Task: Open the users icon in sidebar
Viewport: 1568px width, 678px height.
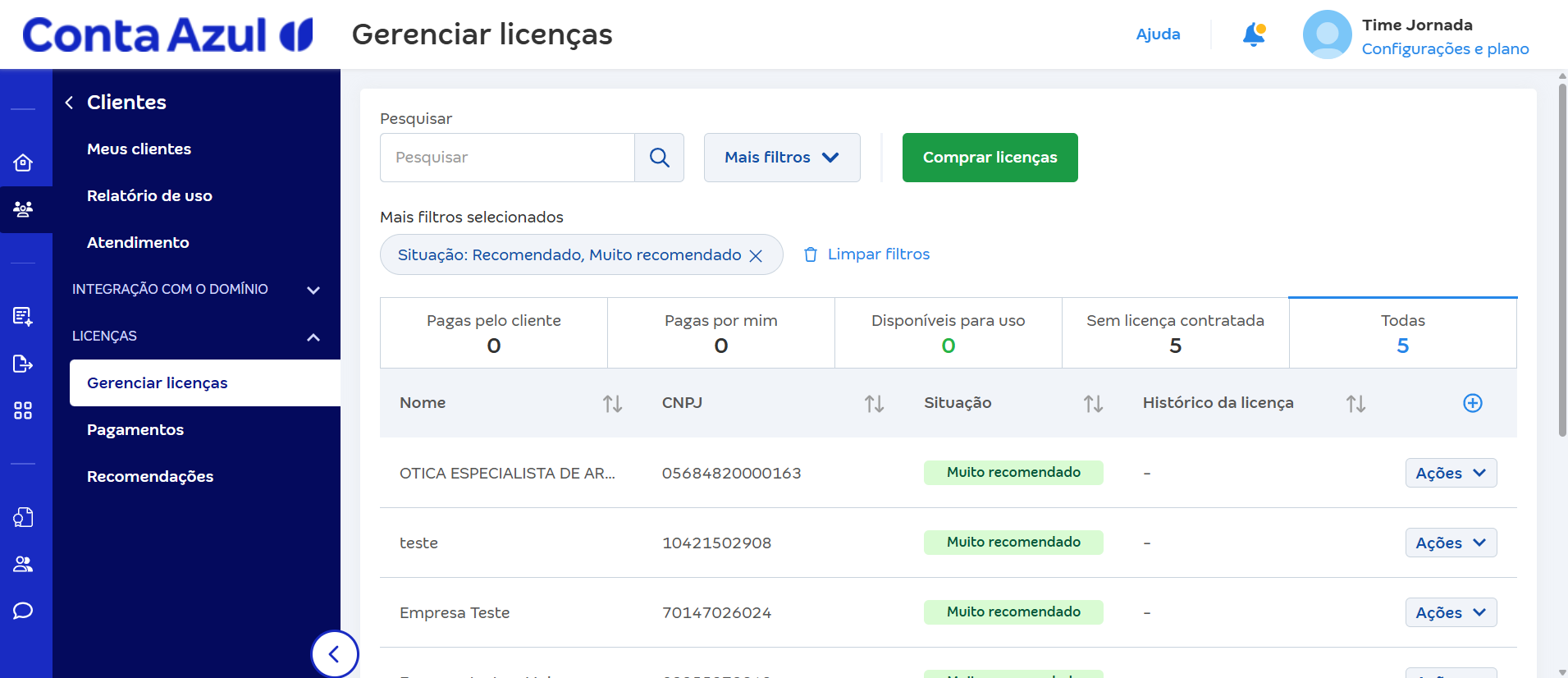Action: pos(23,564)
